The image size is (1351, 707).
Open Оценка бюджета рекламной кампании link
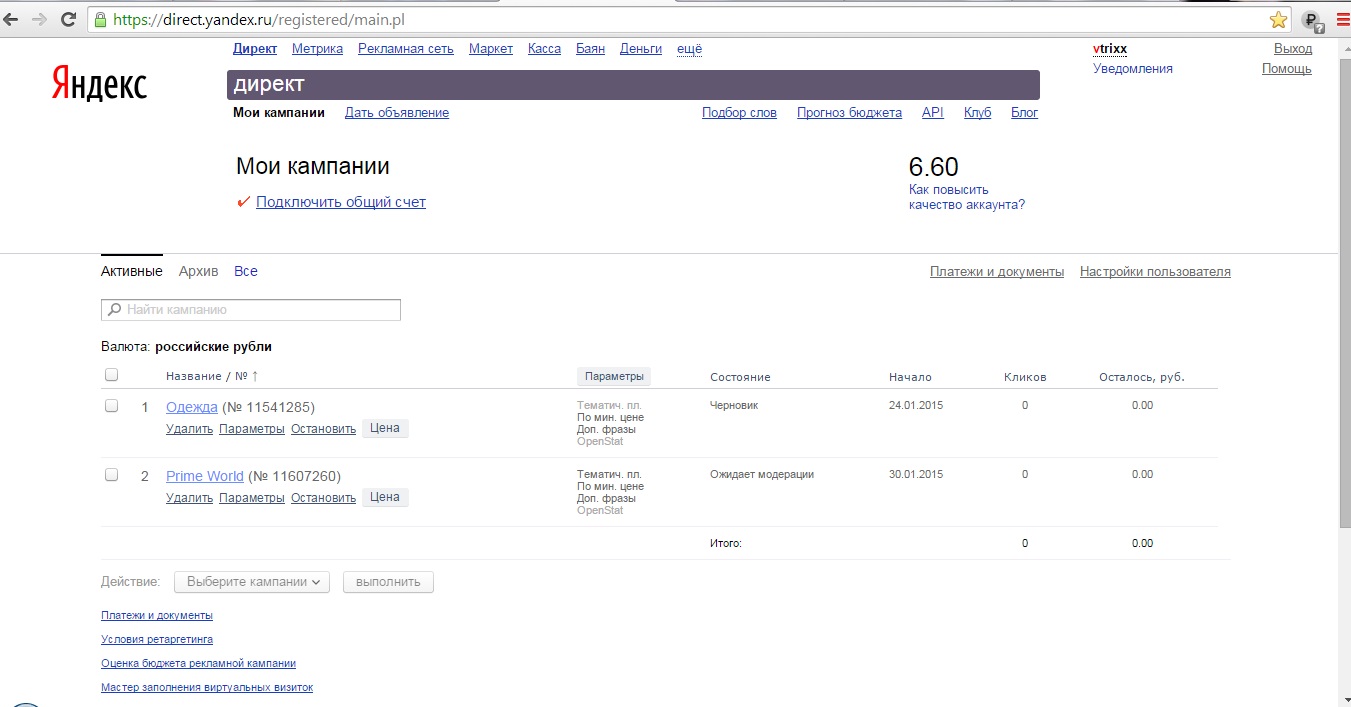click(x=198, y=663)
